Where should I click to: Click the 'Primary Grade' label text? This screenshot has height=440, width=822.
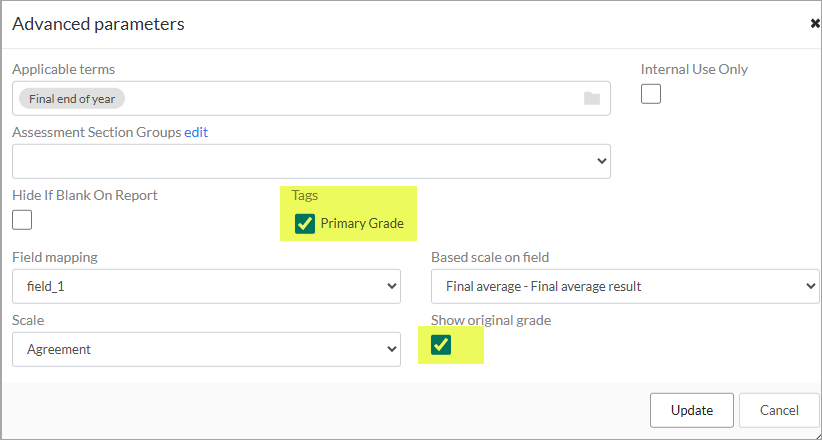[x=362, y=223]
